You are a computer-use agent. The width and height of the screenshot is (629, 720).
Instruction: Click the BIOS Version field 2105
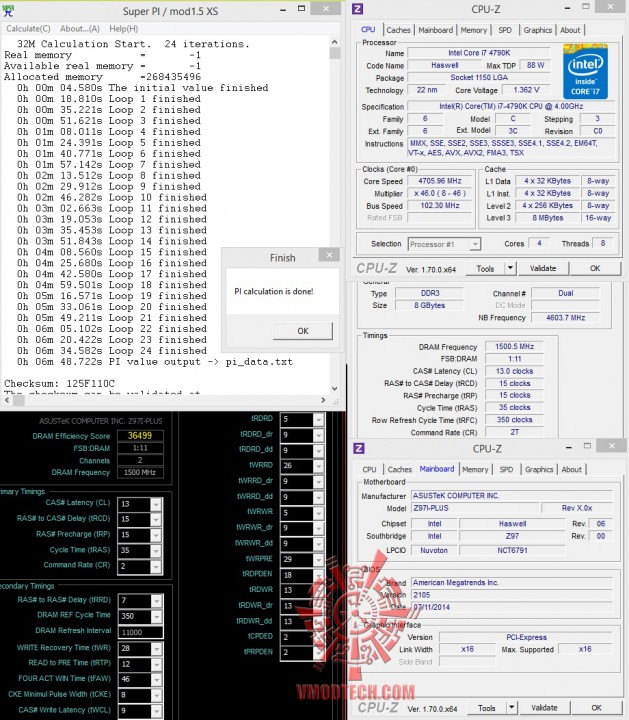511,595
